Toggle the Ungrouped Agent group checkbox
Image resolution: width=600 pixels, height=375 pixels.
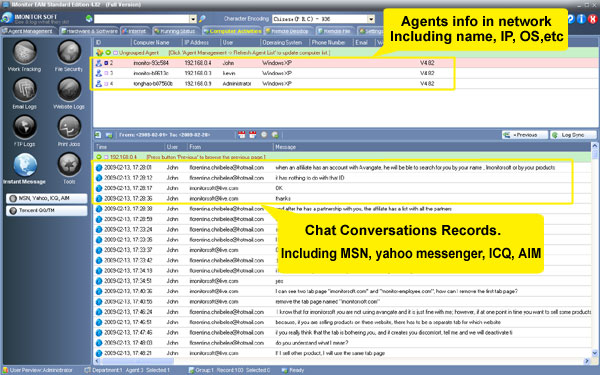(x=115, y=52)
